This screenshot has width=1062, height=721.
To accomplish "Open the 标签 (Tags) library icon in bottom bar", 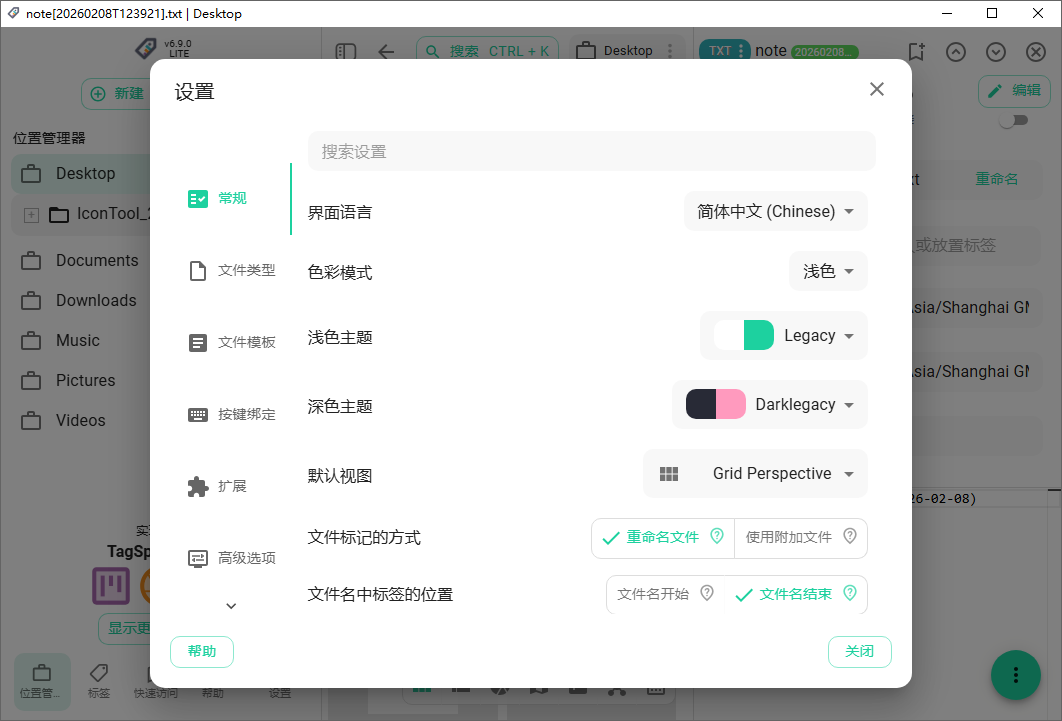I will [x=100, y=680].
